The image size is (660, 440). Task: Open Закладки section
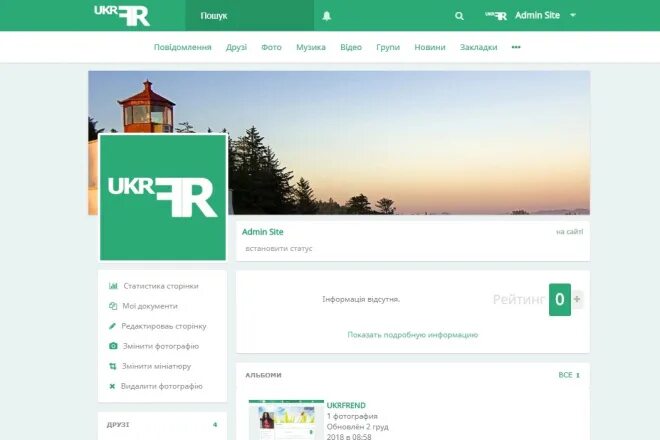(479, 47)
